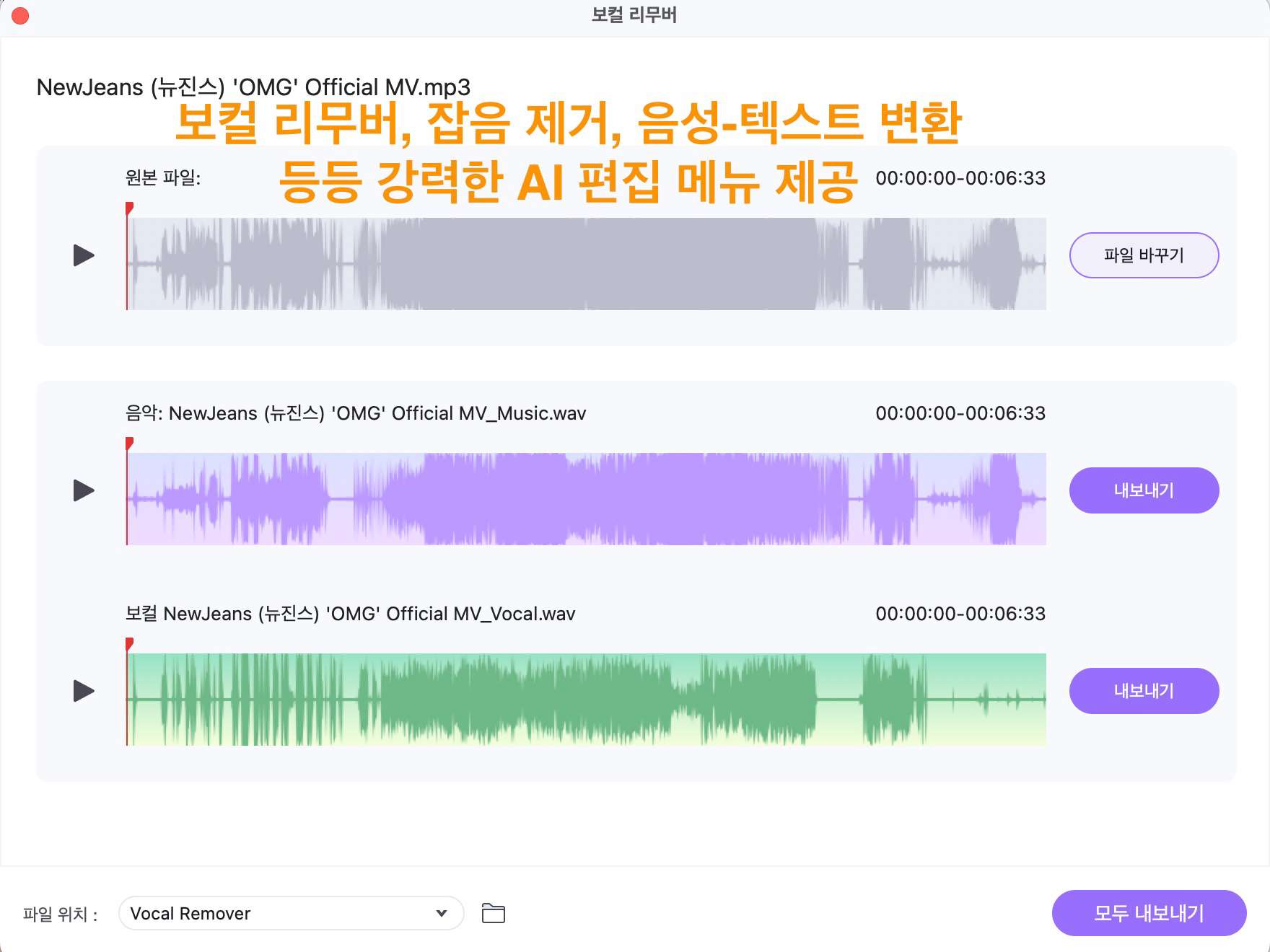This screenshot has height=952, width=1270.
Task: Click the original file gray waveform
Action: tap(586, 264)
